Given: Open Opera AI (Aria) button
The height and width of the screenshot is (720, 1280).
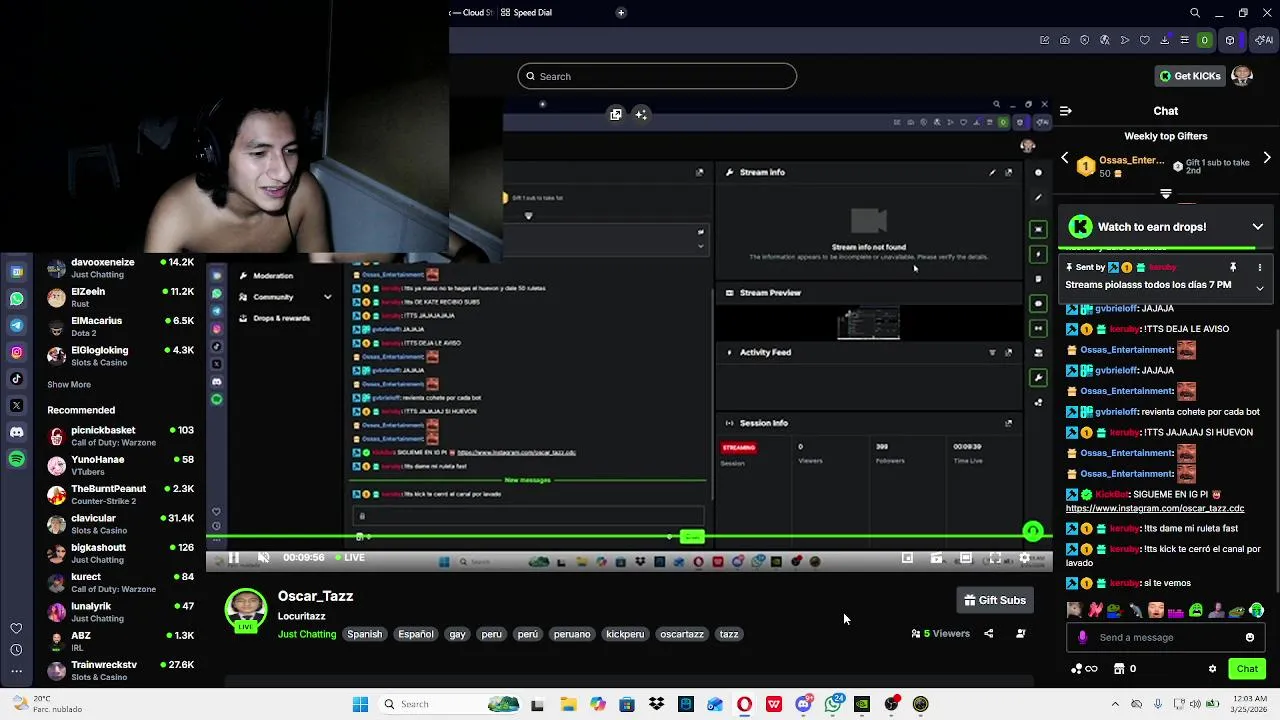Looking at the screenshot, I should (1265, 40).
